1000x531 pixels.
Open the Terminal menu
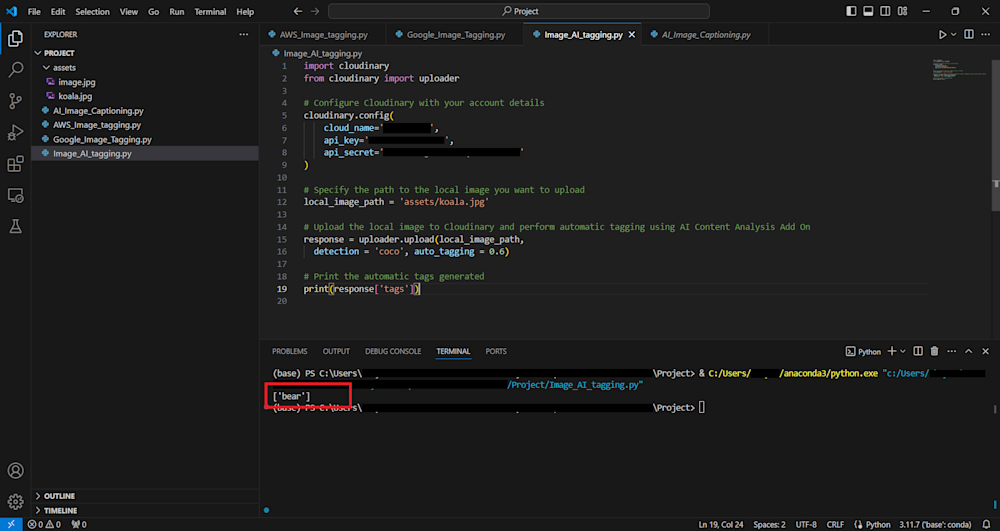pyautogui.click(x=210, y=11)
